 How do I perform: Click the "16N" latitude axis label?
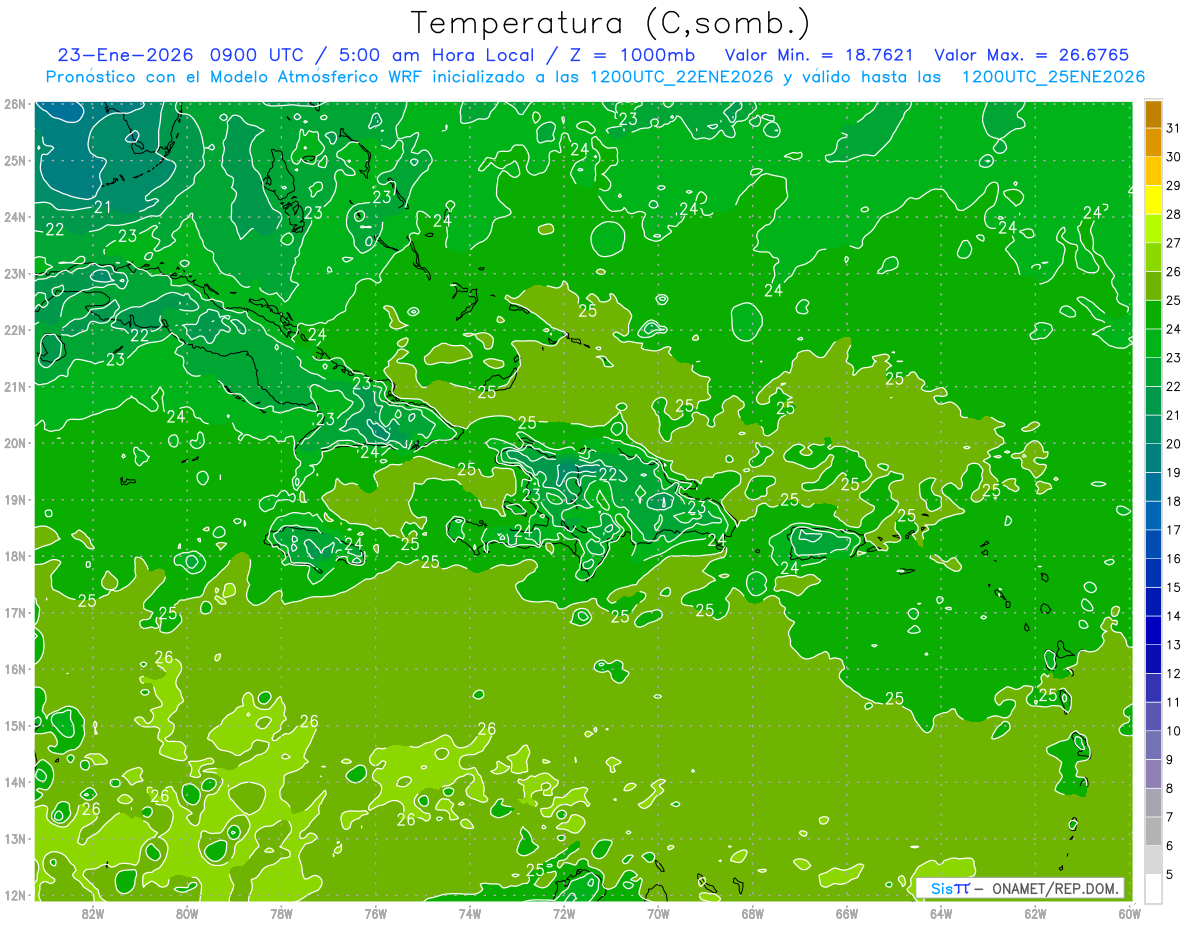coord(14,669)
